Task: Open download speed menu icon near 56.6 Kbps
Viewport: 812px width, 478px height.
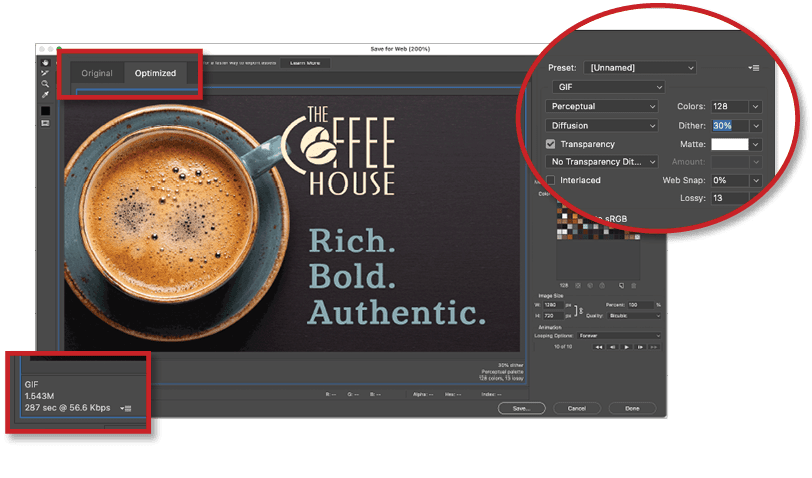Action: pos(126,408)
